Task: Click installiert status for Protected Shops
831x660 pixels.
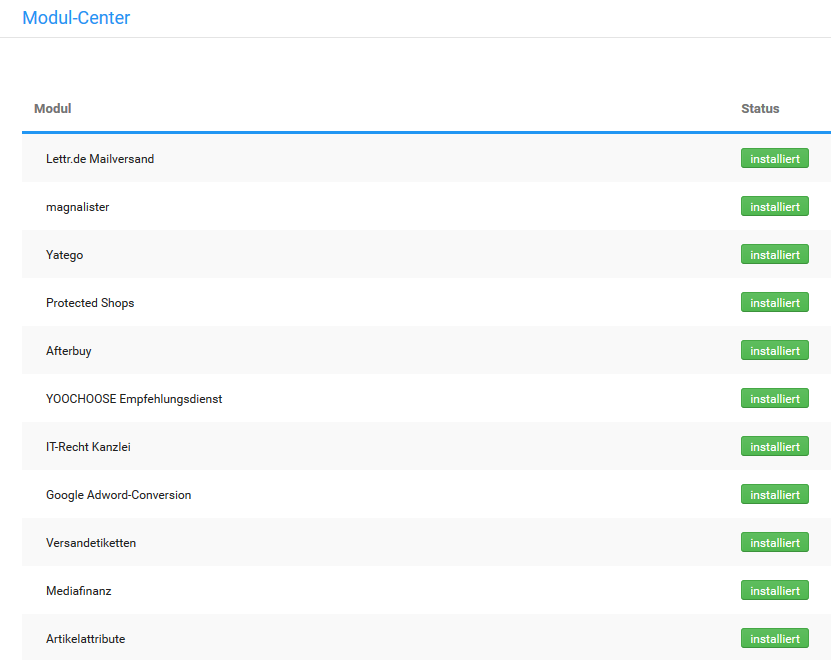Action: click(x=774, y=303)
